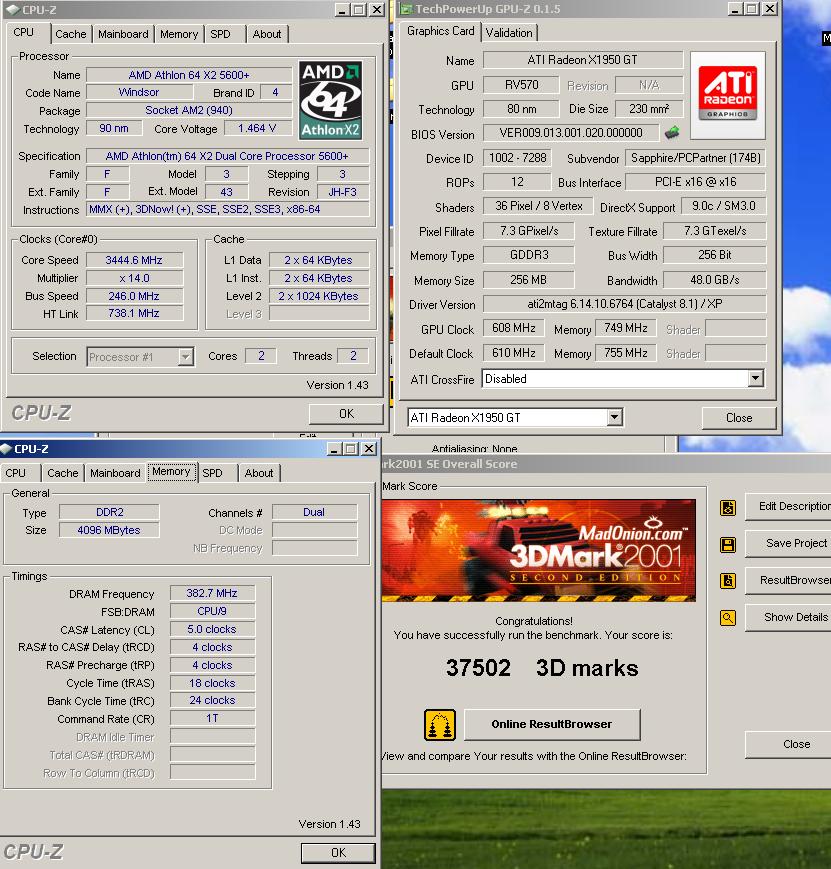This screenshot has width=831, height=869.
Task: Click the BIOS Version field in GPU-Z
Action: [571, 133]
